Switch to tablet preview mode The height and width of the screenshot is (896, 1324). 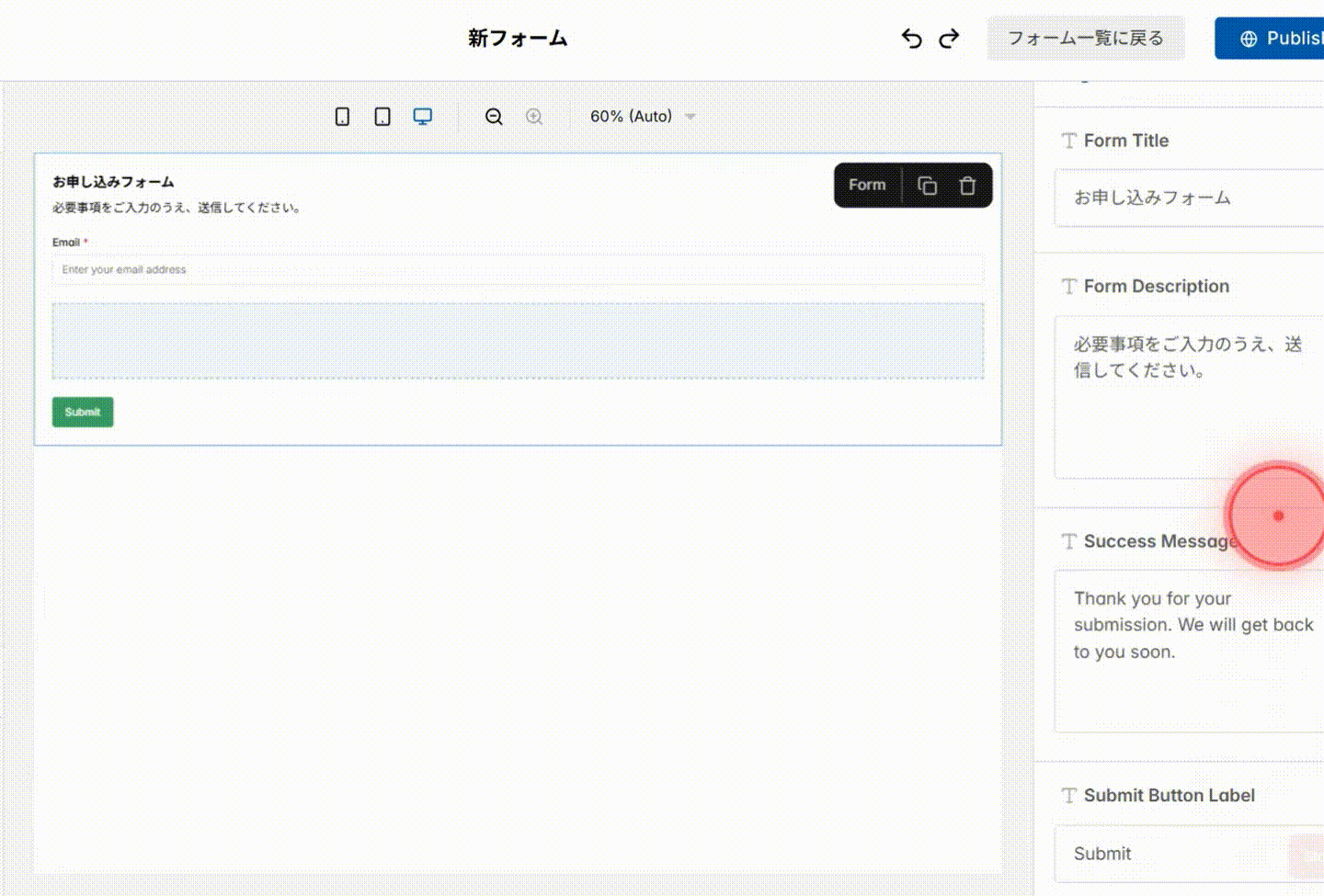point(382,116)
